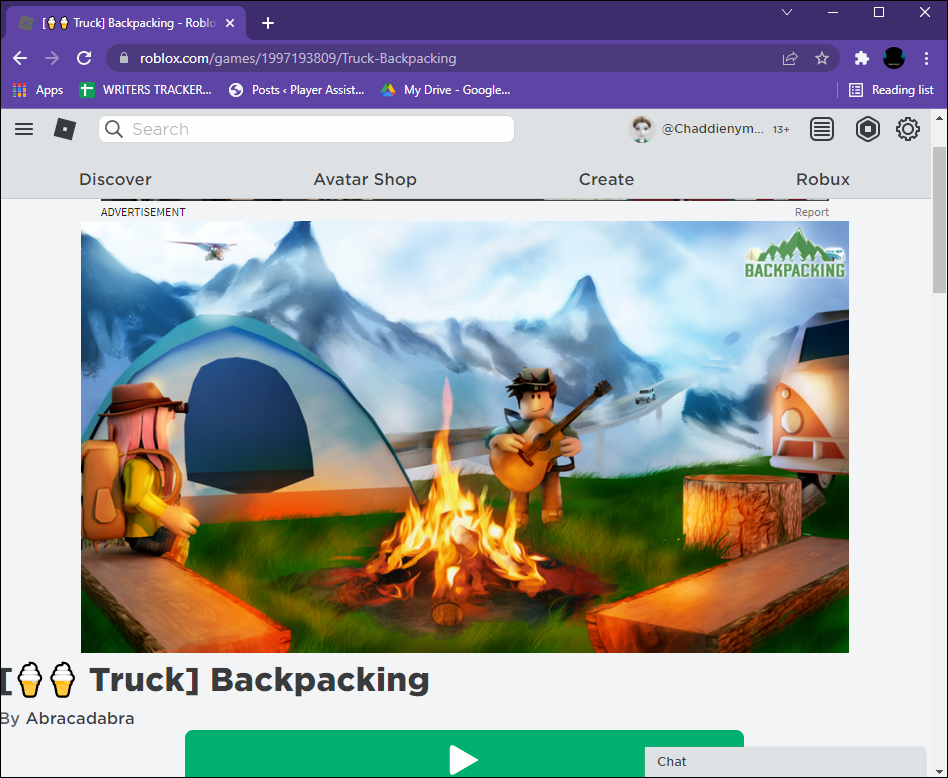Open the Apps bookmarks shortcut
The height and width of the screenshot is (778, 948).
tap(38, 90)
